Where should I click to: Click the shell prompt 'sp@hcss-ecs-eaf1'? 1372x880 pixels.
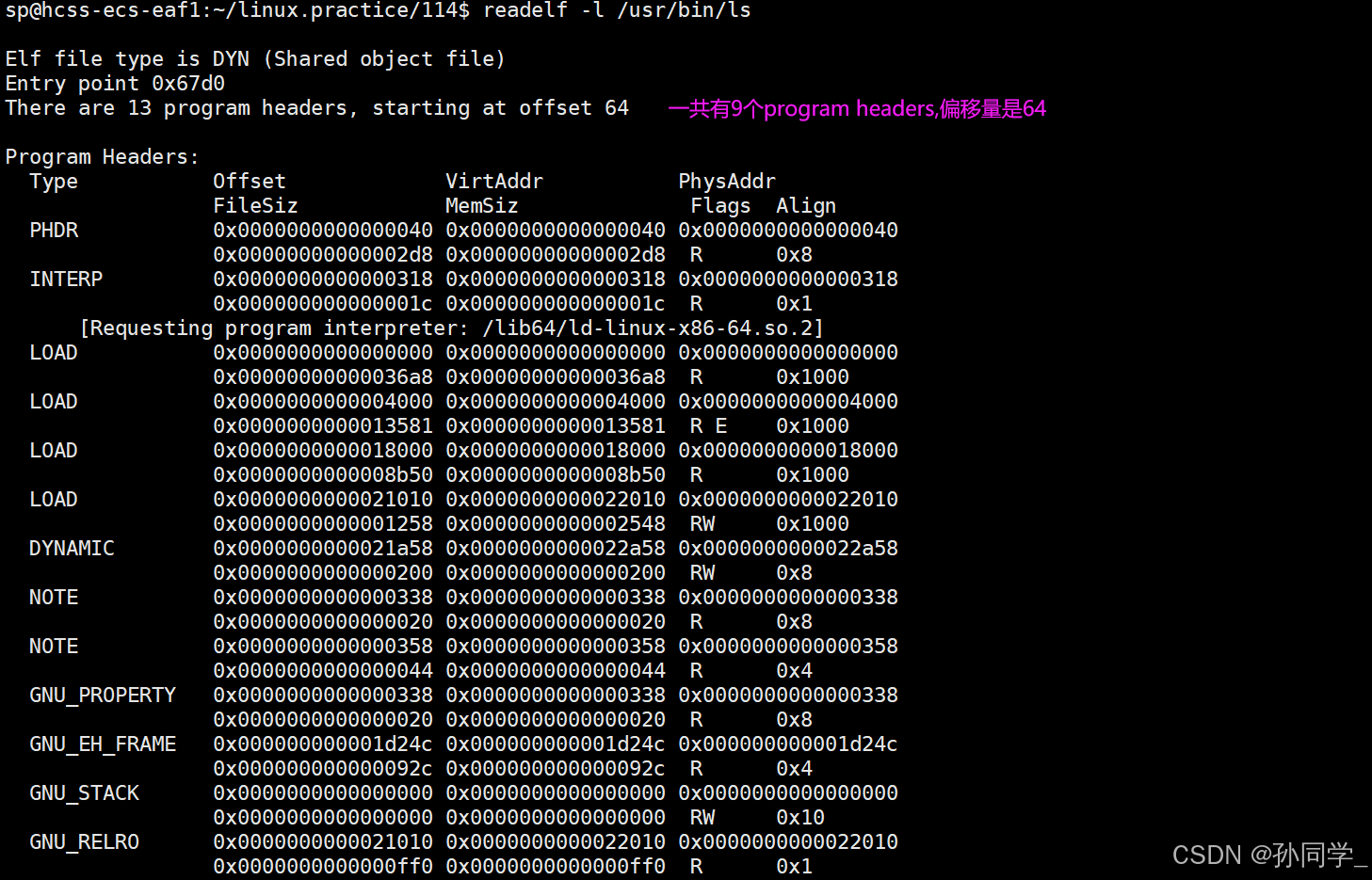(x=101, y=10)
